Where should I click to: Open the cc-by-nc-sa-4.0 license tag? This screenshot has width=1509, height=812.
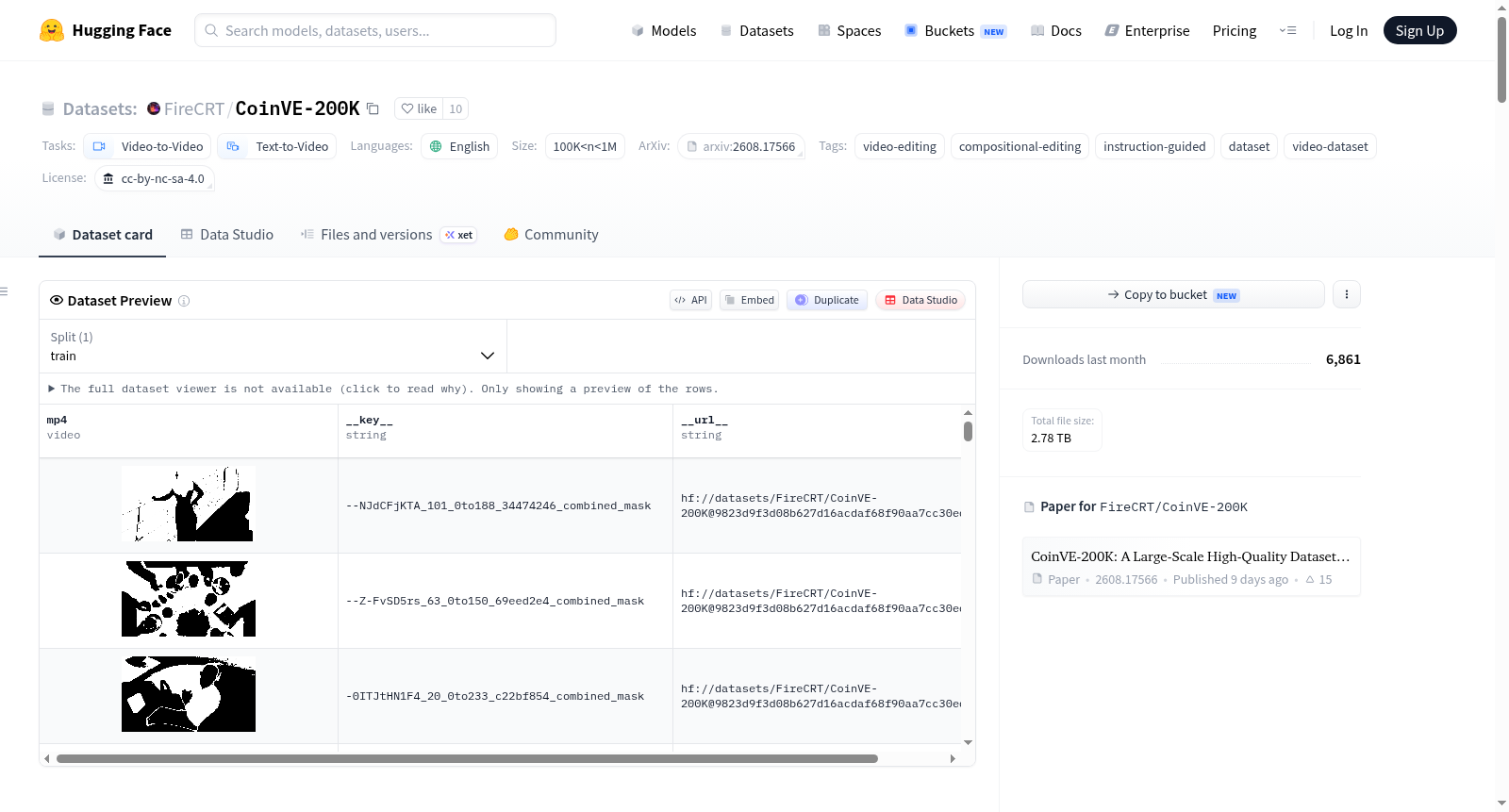pyautogui.click(x=155, y=178)
